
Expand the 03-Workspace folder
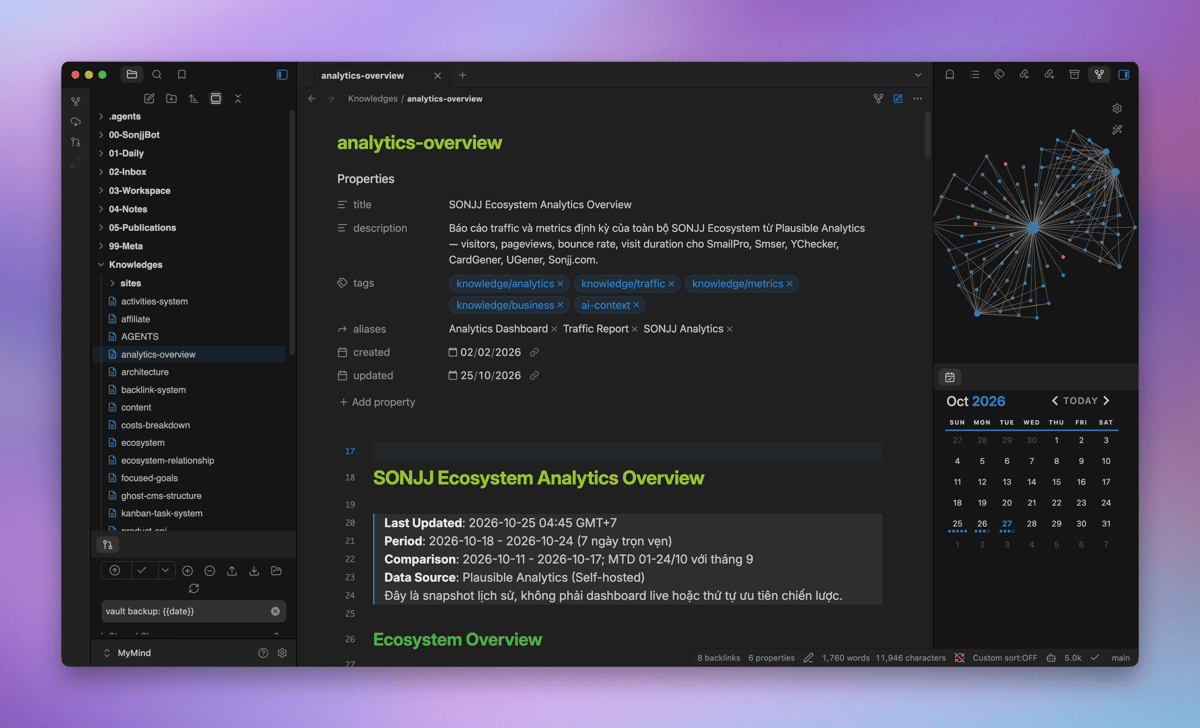[101, 191]
